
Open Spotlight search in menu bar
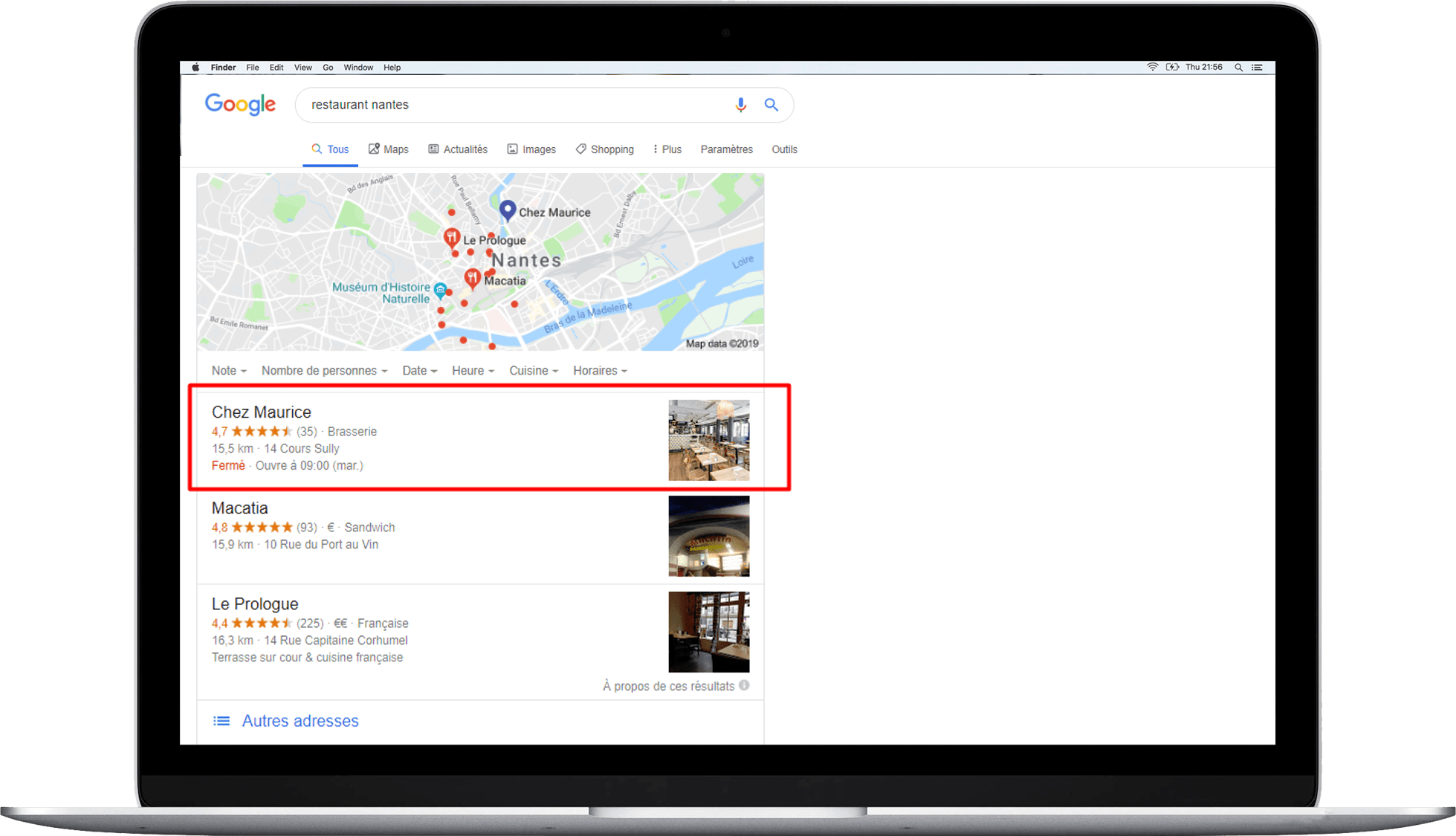coord(1238,67)
